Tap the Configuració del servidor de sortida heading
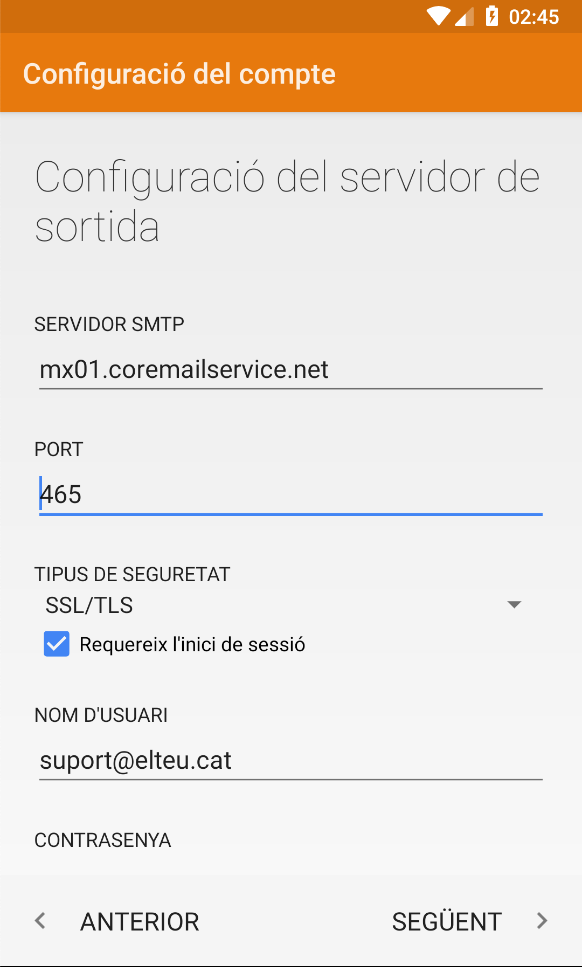 point(287,202)
